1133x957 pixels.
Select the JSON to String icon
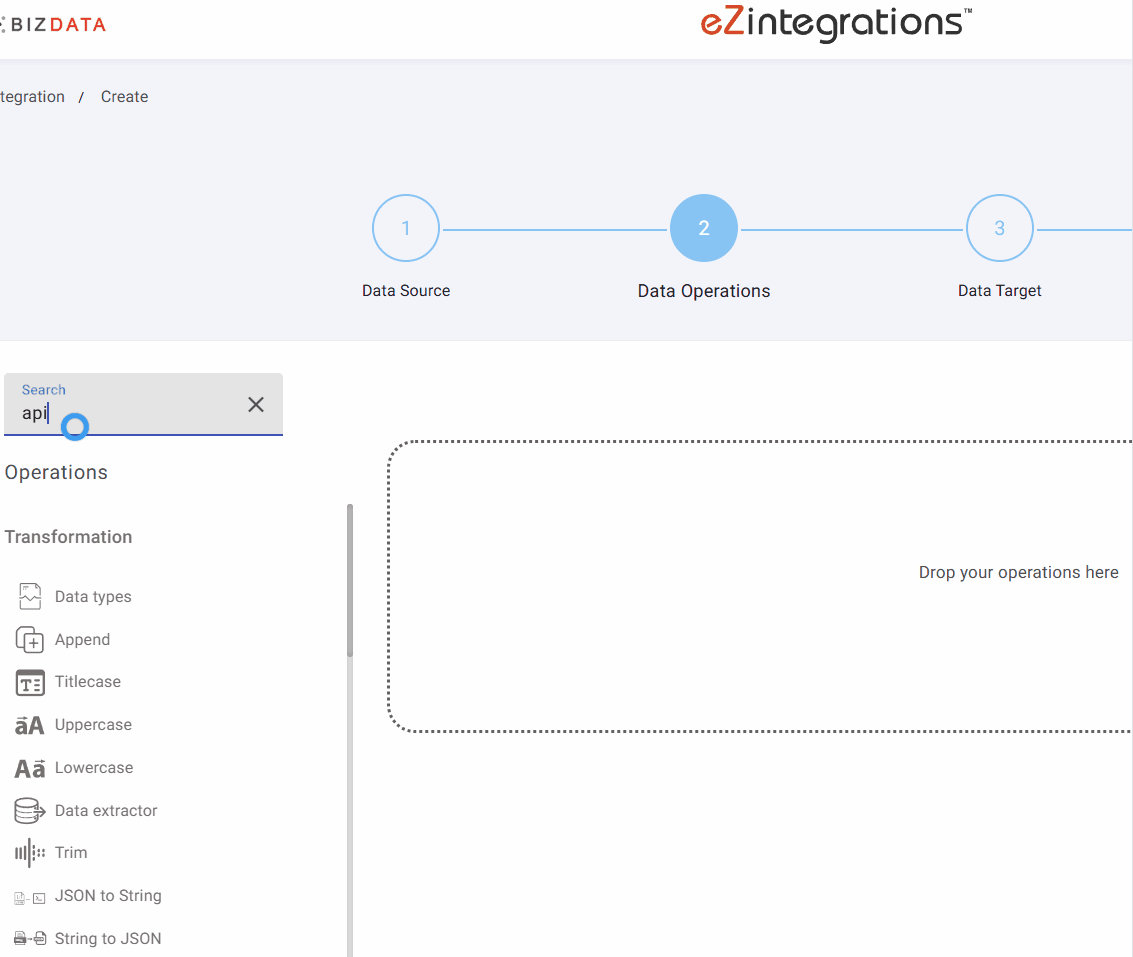tap(30, 897)
